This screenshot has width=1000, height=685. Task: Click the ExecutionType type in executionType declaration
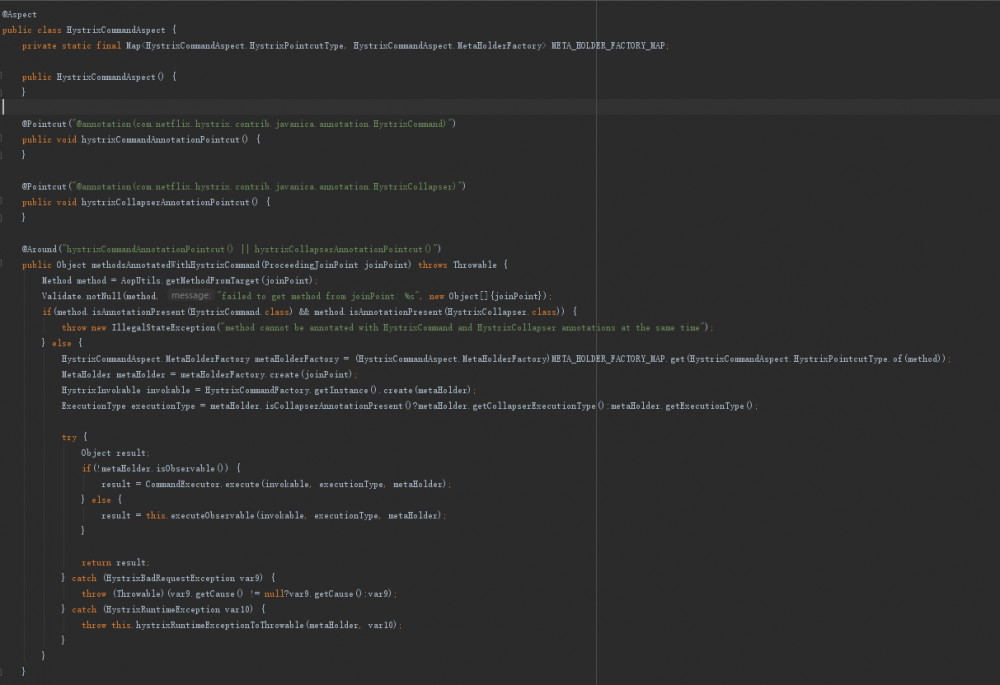pyautogui.click(x=93, y=406)
